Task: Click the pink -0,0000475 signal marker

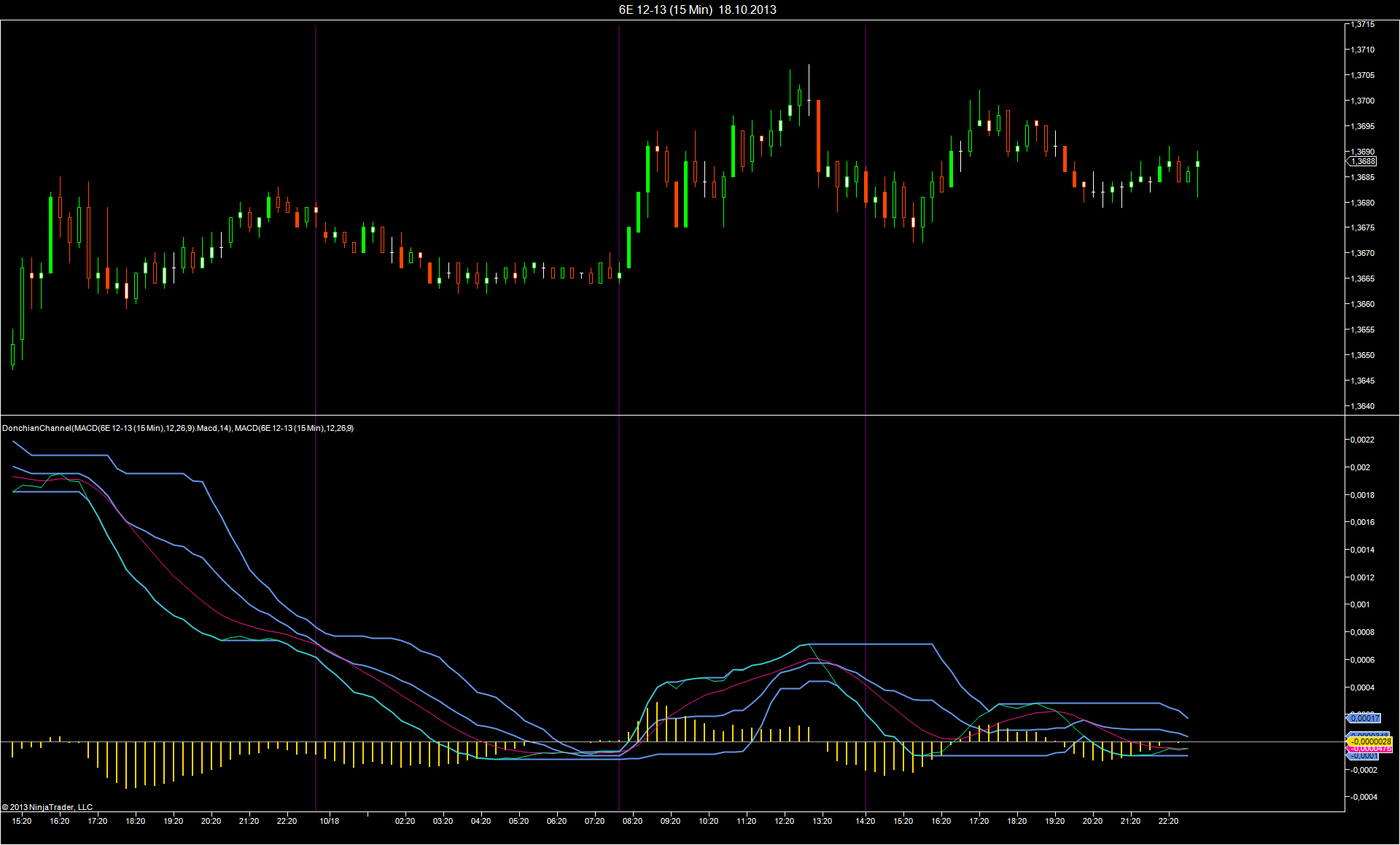Action: [x=1370, y=749]
